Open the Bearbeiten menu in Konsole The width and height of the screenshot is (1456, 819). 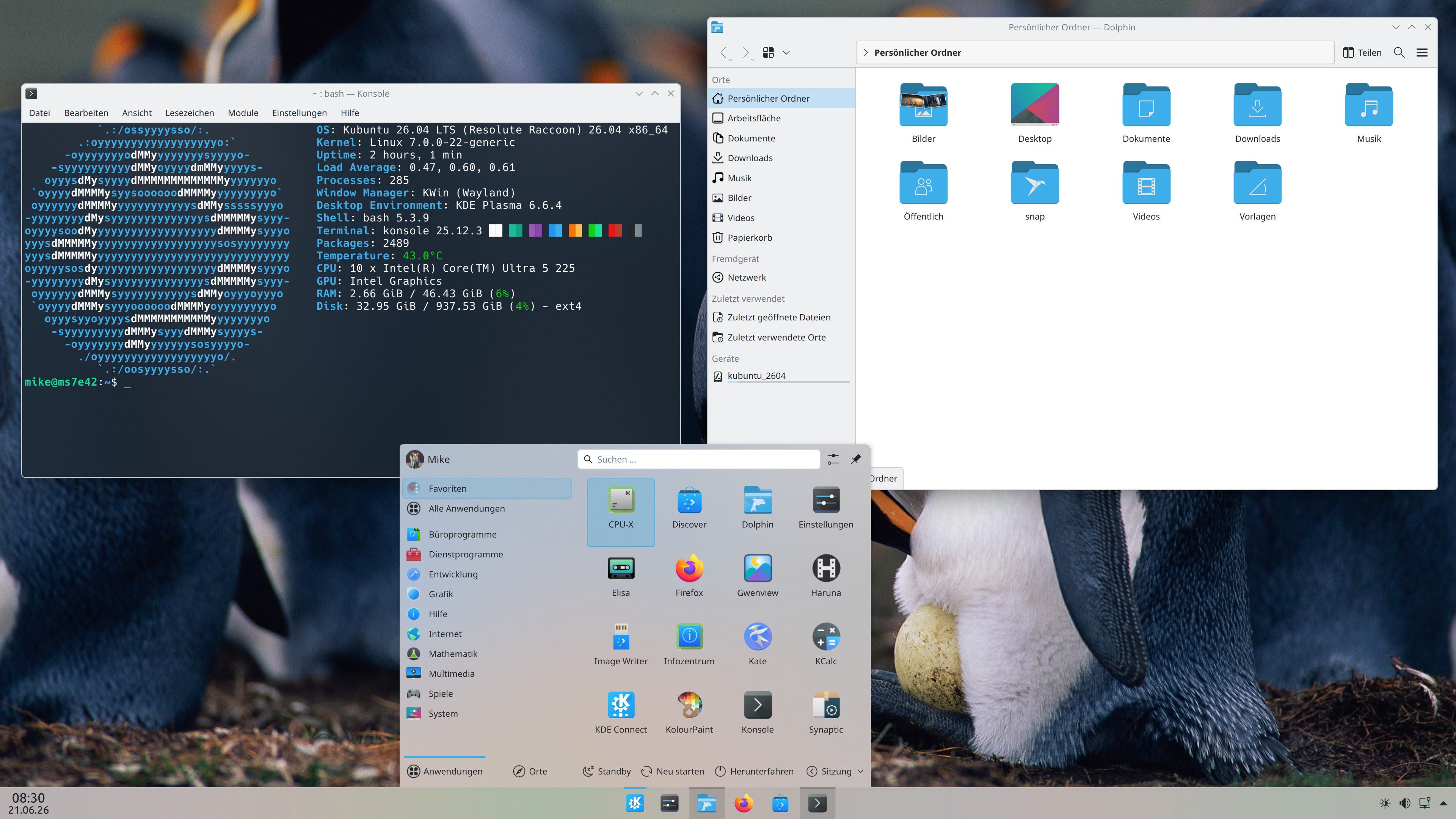[x=86, y=113]
